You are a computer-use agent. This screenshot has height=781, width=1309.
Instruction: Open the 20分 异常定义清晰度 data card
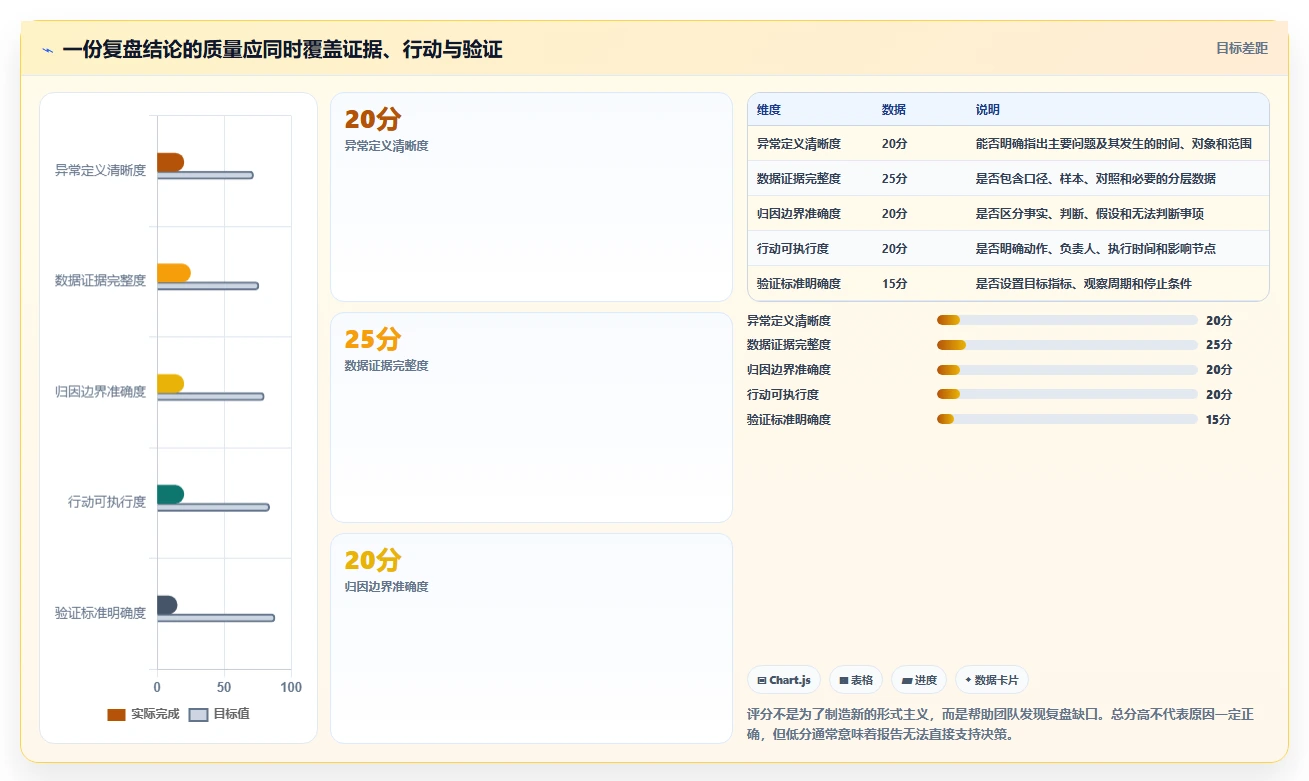(x=531, y=197)
